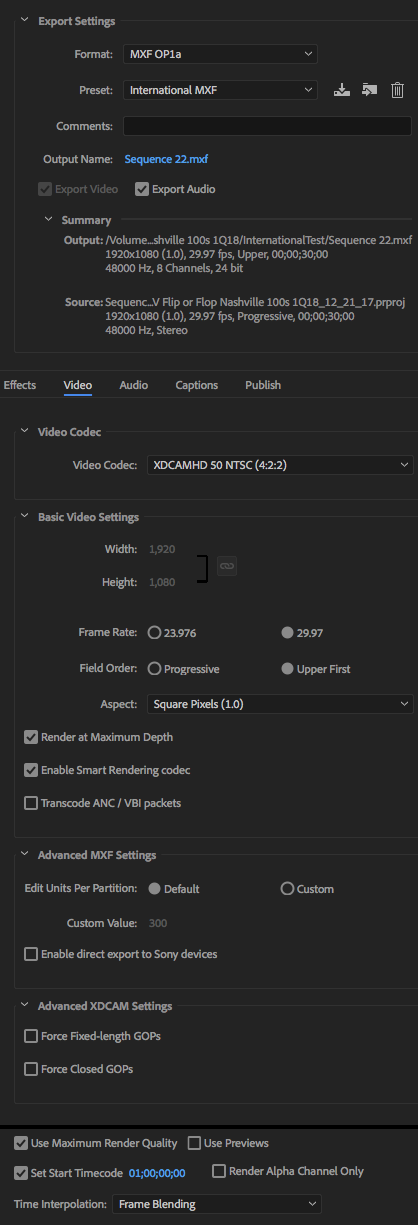
Task: Switch to the Audio tab
Action: point(133,385)
